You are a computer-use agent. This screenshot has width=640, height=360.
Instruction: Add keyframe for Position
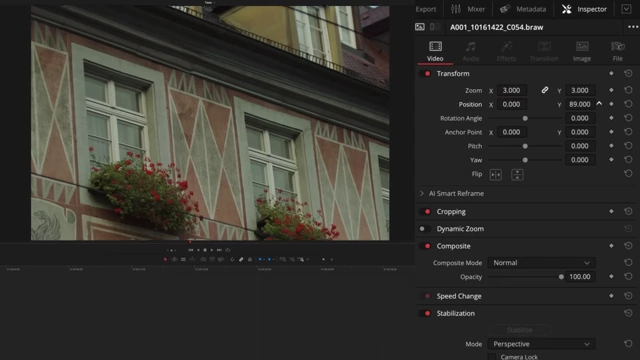click(611, 104)
